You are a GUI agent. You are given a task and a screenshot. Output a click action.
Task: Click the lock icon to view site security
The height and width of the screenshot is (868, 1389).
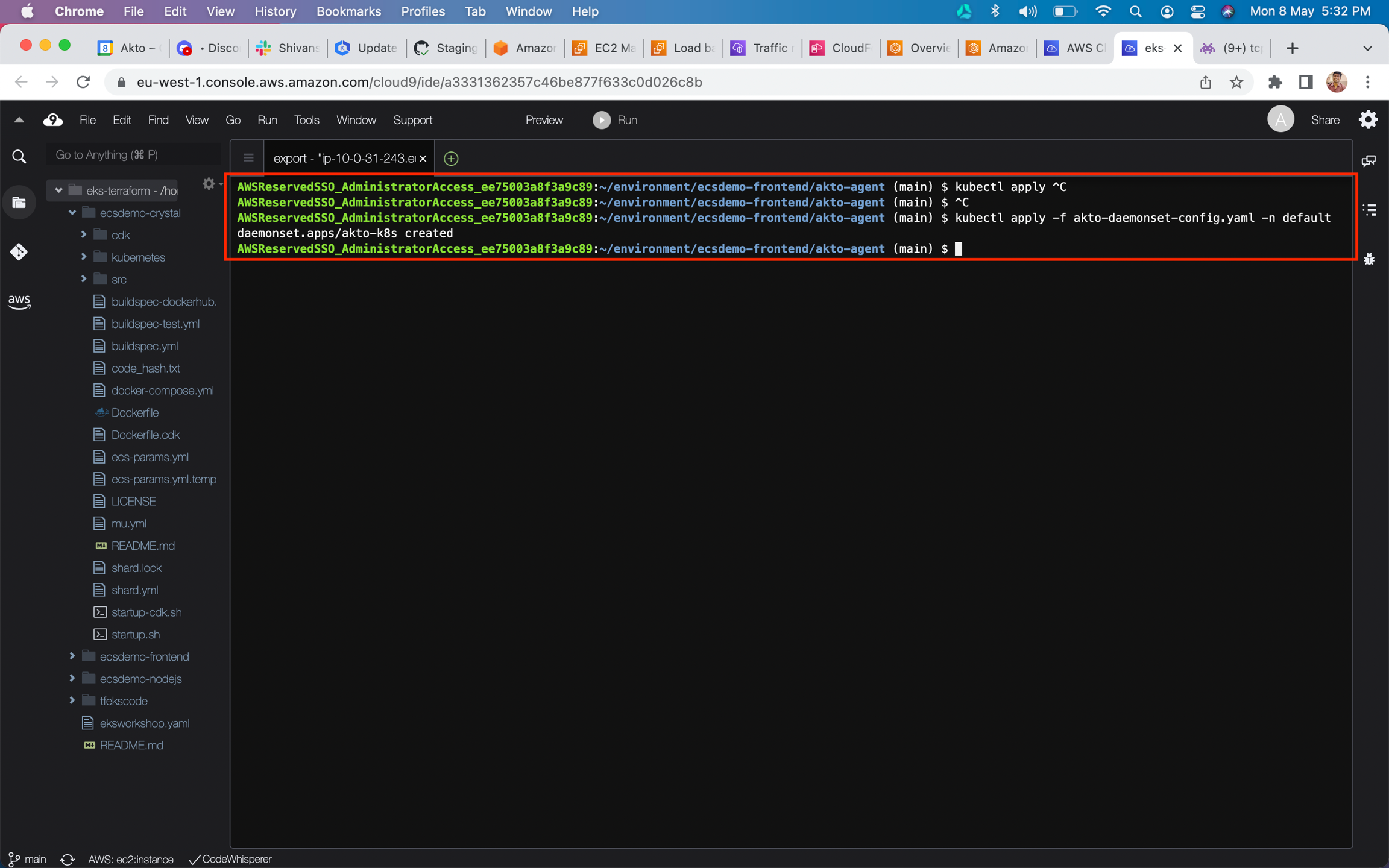(121, 82)
